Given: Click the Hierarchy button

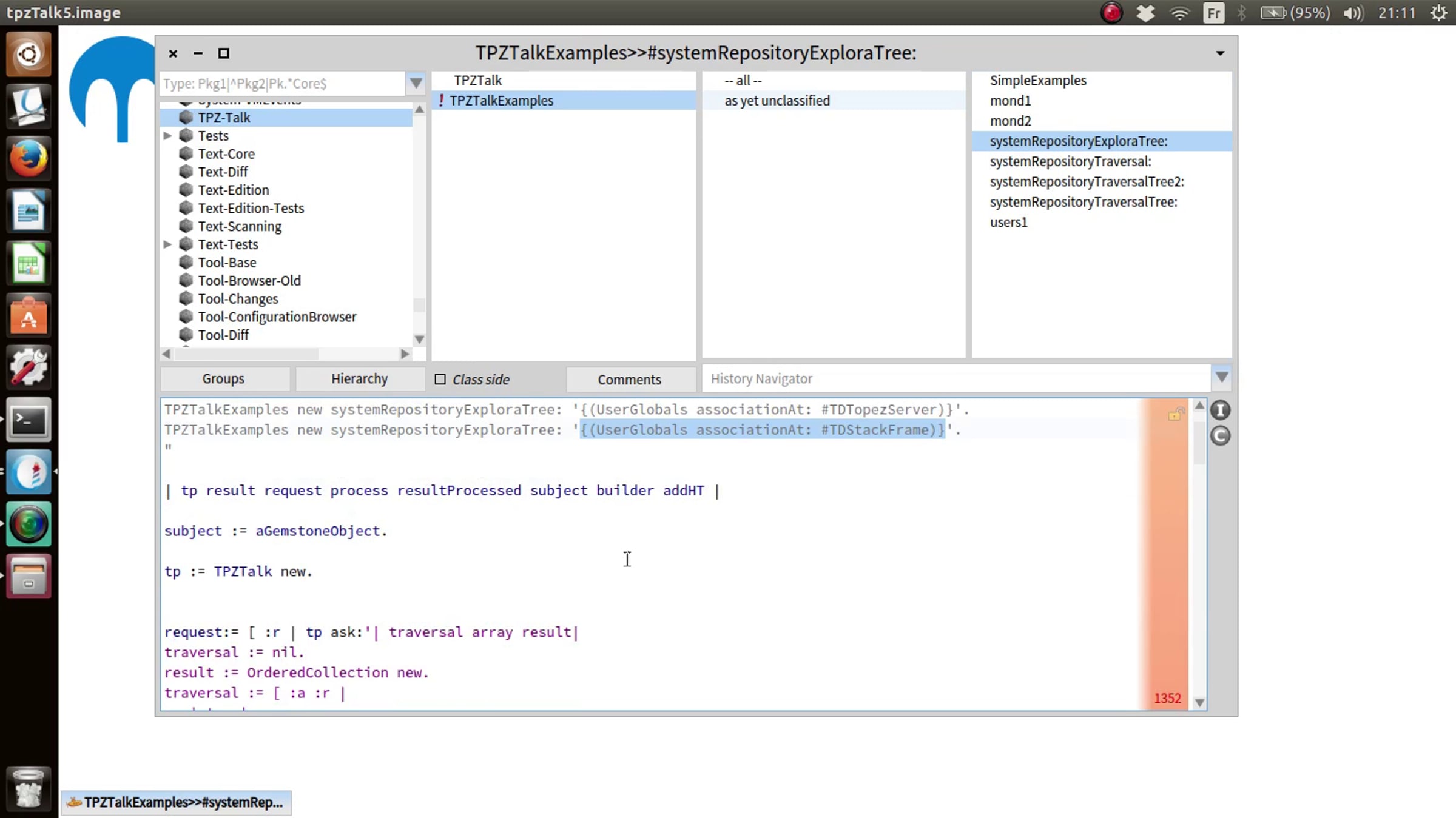Looking at the screenshot, I should [359, 379].
